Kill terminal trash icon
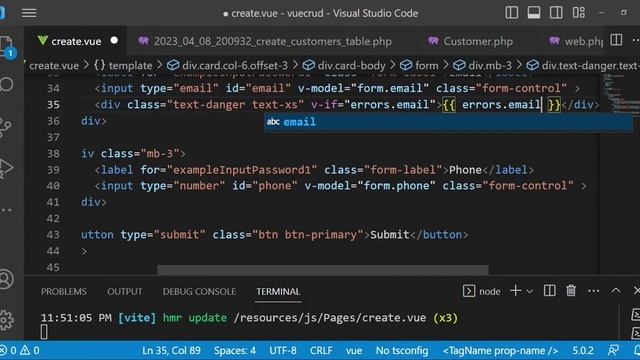 pyautogui.click(x=571, y=291)
